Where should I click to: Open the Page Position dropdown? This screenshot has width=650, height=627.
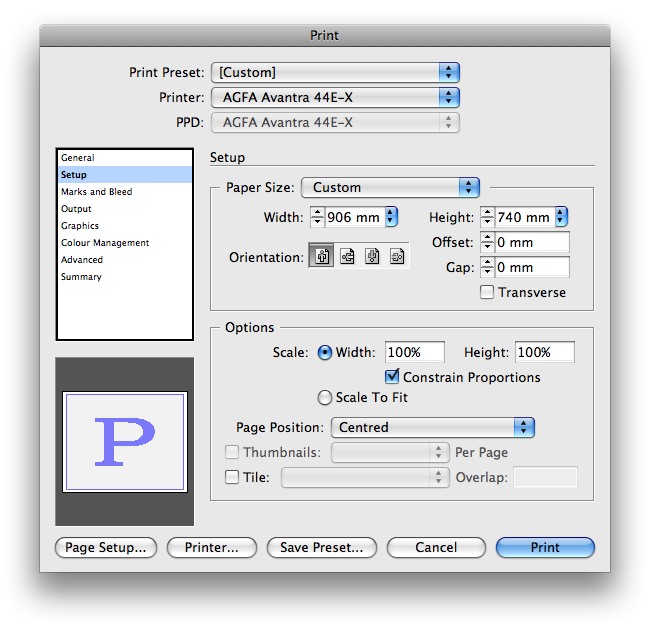[x=433, y=427]
